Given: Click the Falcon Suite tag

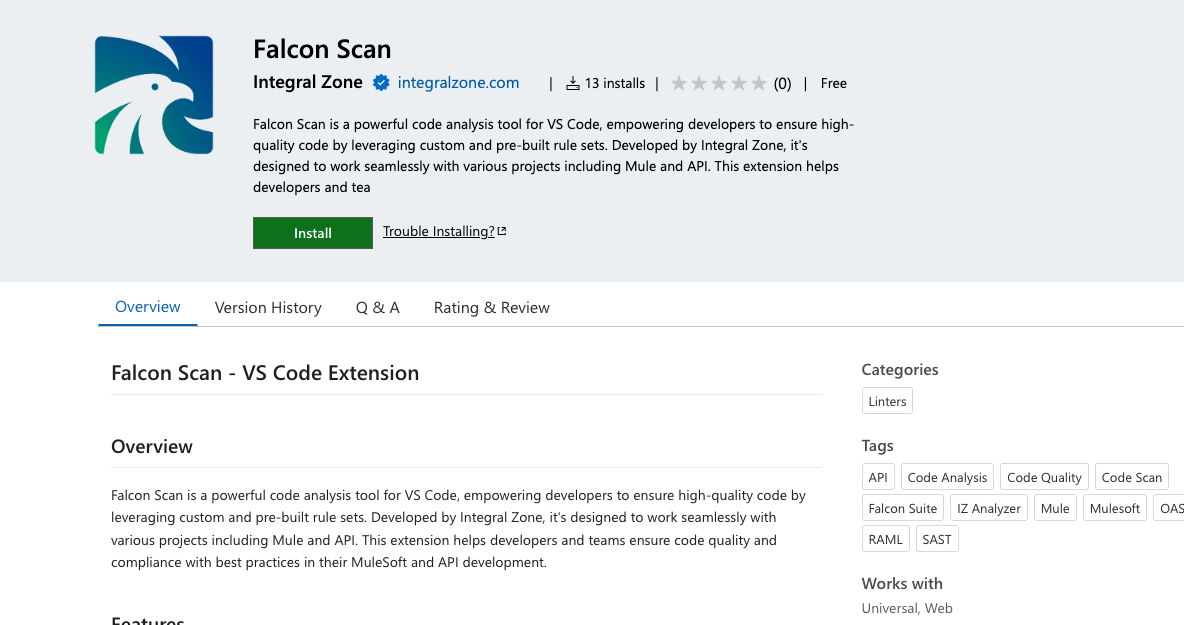Looking at the screenshot, I should click(x=902, y=509).
